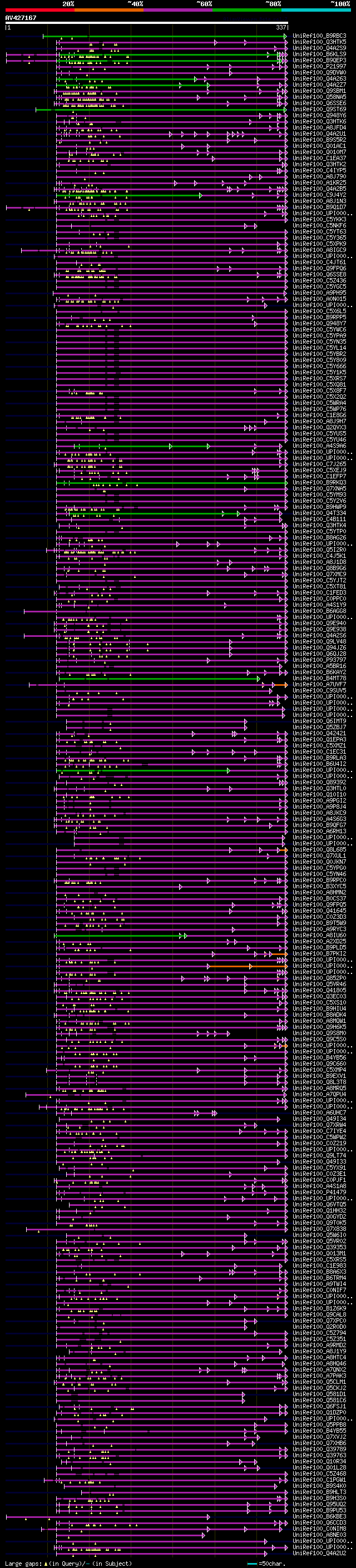The height and width of the screenshot is (1568, 356).
Task: Open hit UniRef100_B9RBC3
Action: pyautogui.click(x=319, y=36)
